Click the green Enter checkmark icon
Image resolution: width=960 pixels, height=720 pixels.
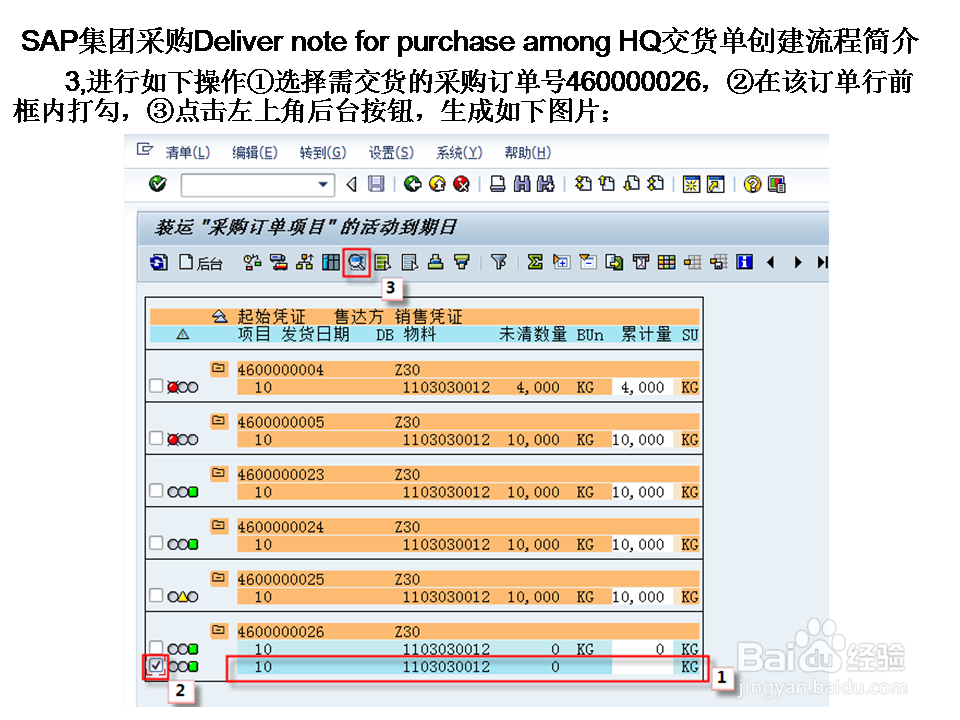click(157, 184)
